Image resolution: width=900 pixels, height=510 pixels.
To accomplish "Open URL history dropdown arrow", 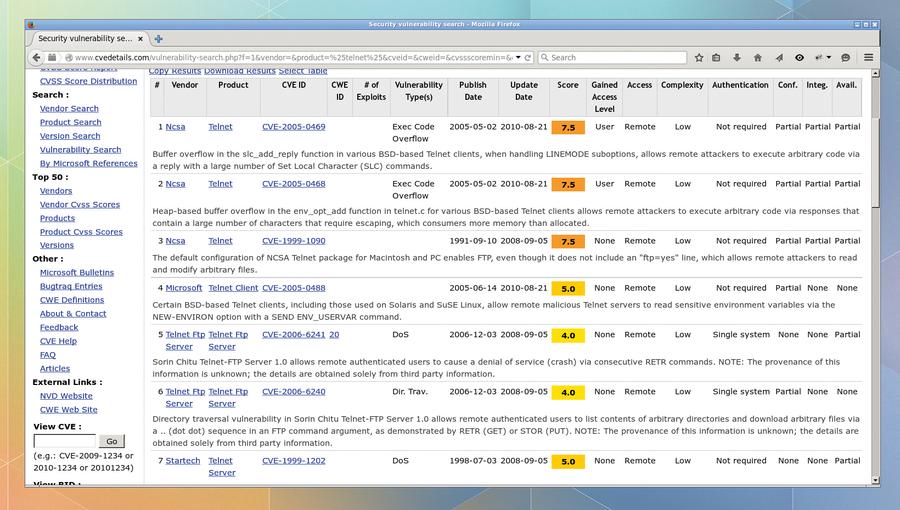I will click(x=518, y=57).
